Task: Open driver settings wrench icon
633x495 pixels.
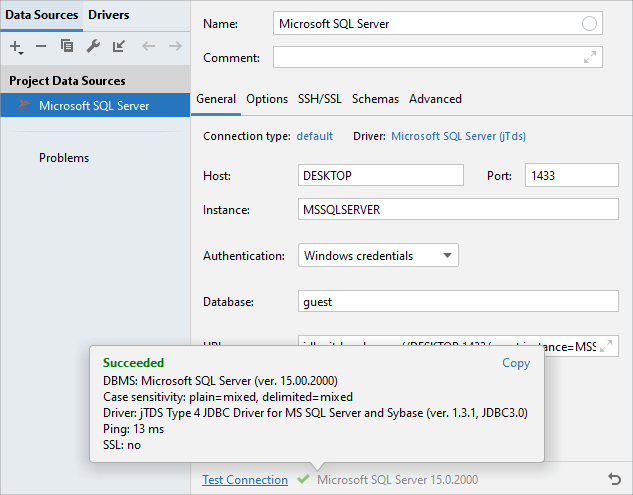Action: point(93,46)
